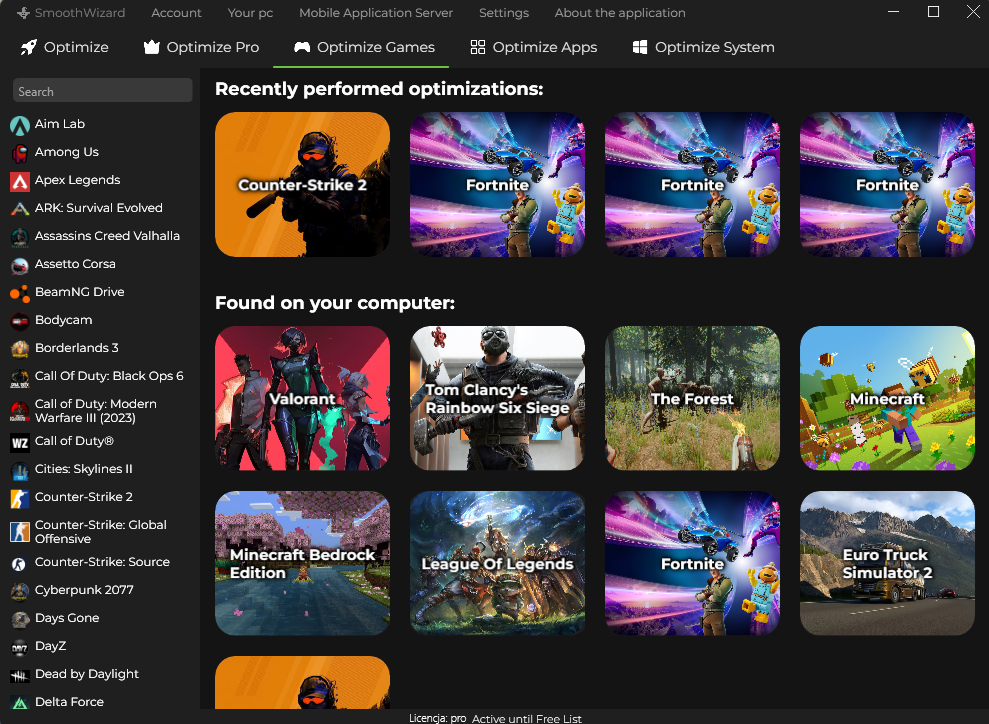Select Cyberpunk 2077 list entry text
This screenshot has width=989, height=724.
(85, 590)
